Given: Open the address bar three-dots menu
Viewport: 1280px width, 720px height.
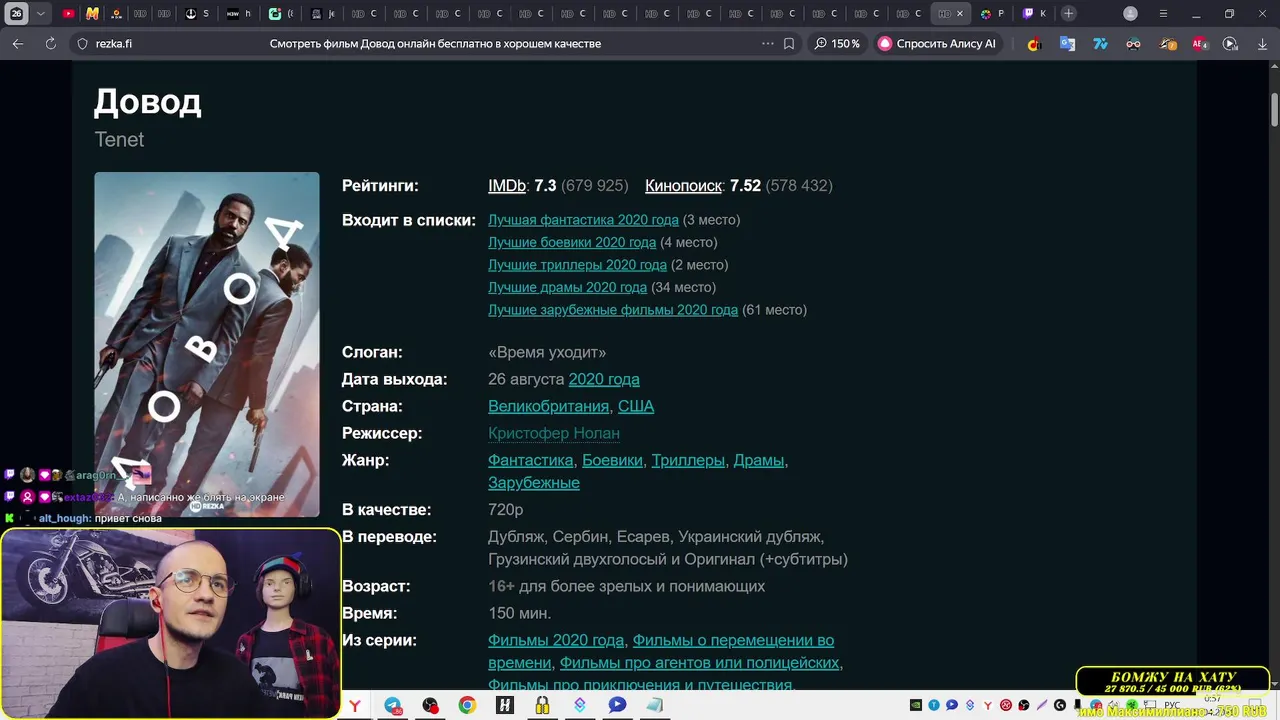Looking at the screenshot, I should pyautogui.click(x=768, y=44).
